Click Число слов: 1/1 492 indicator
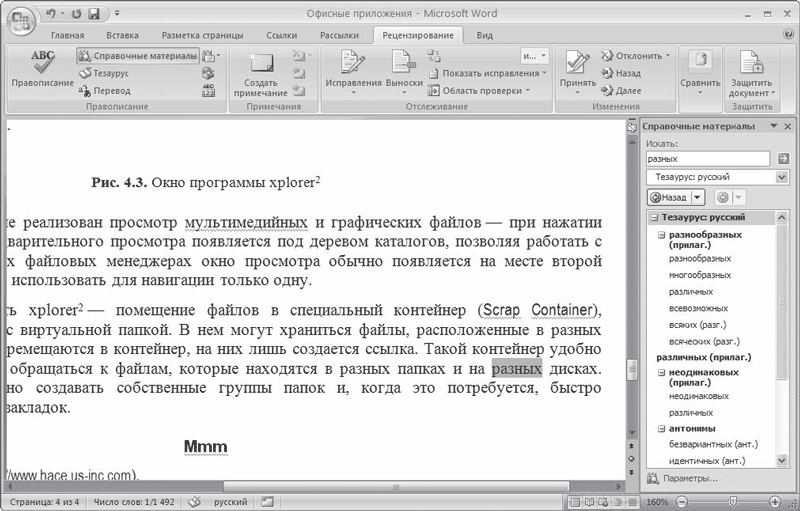 [134, 502]
